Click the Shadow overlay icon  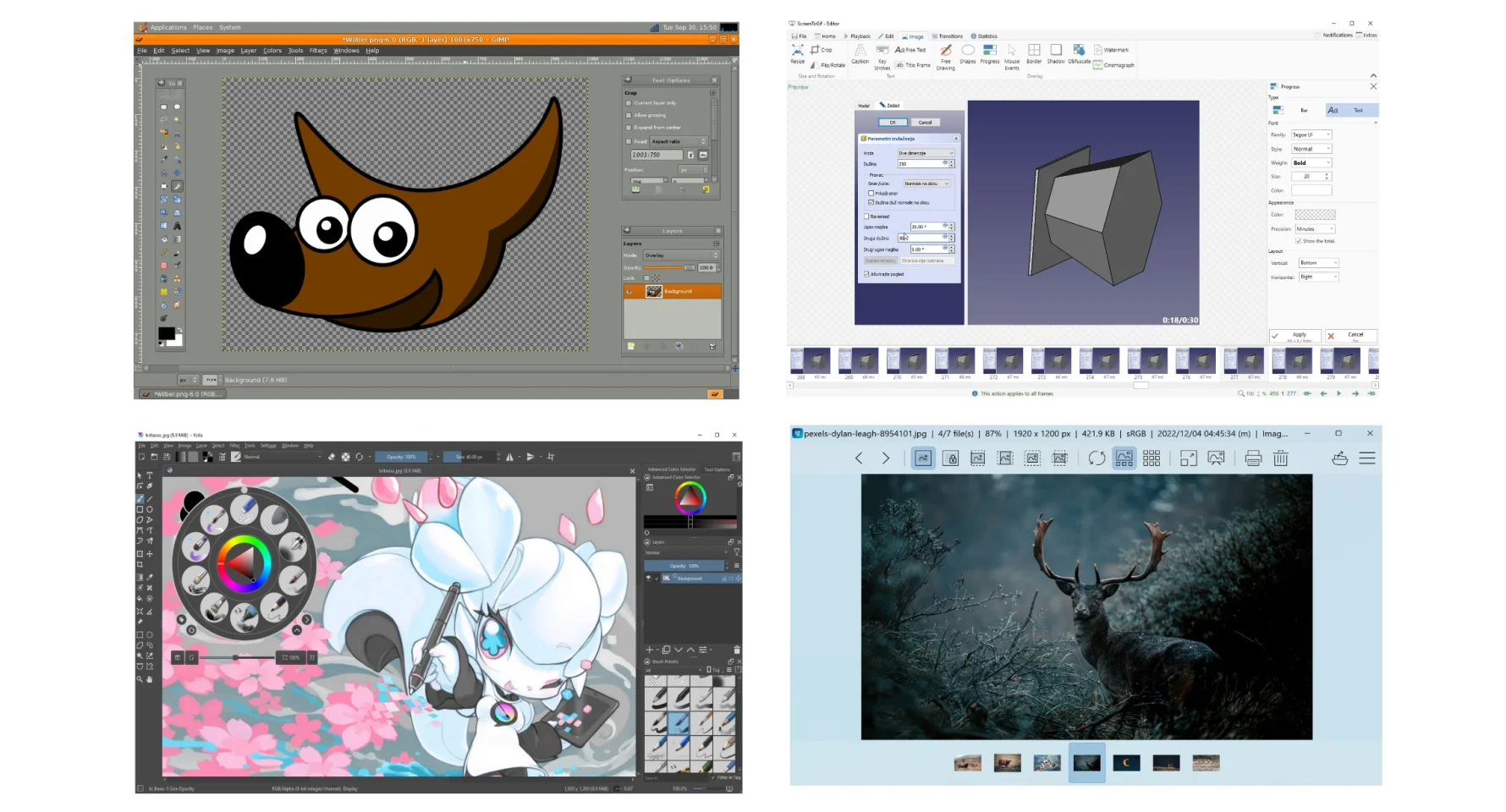pyautogui.click(x=1056, y=53)
